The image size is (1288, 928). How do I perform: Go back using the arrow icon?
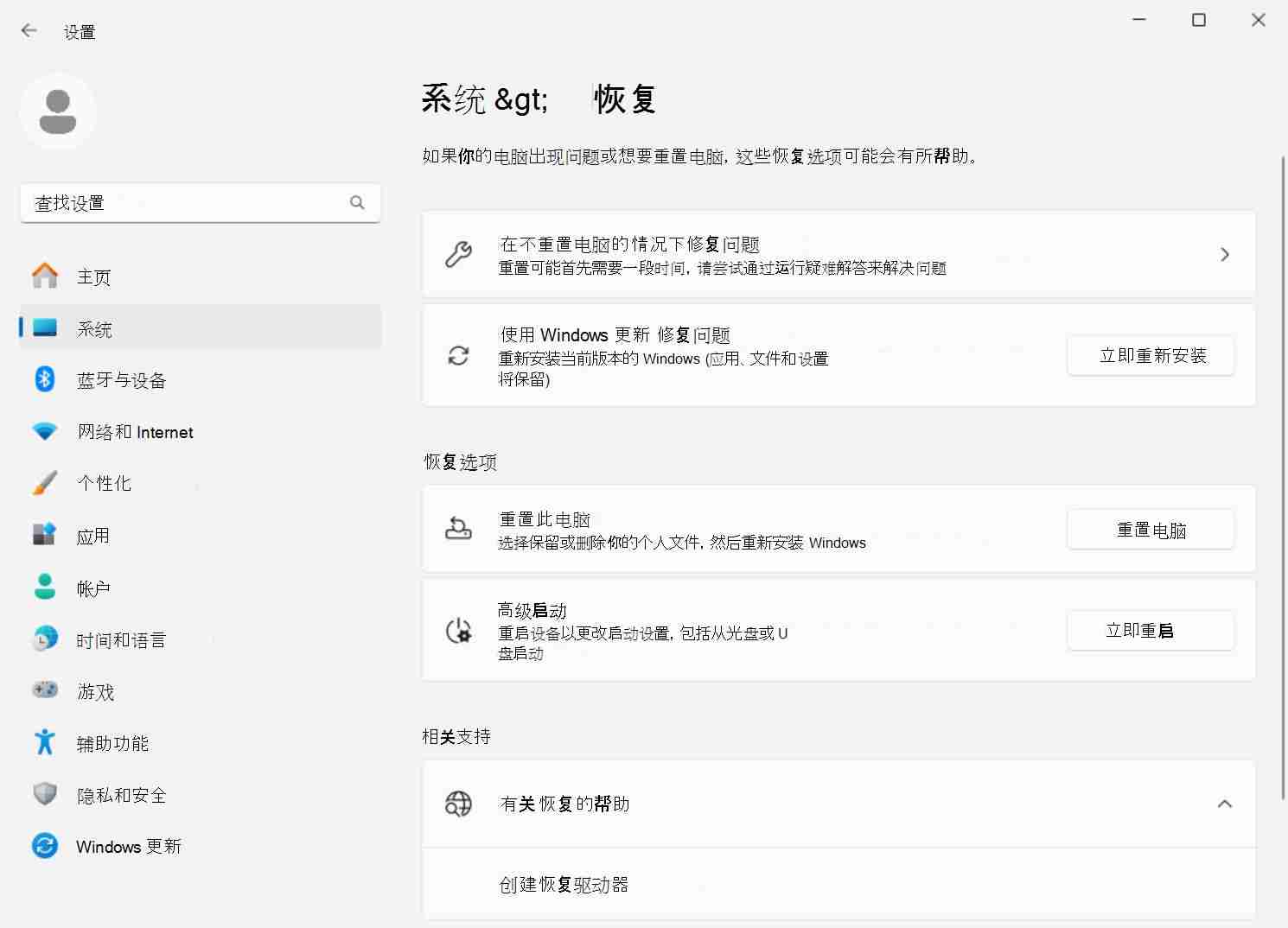point(29,30)
